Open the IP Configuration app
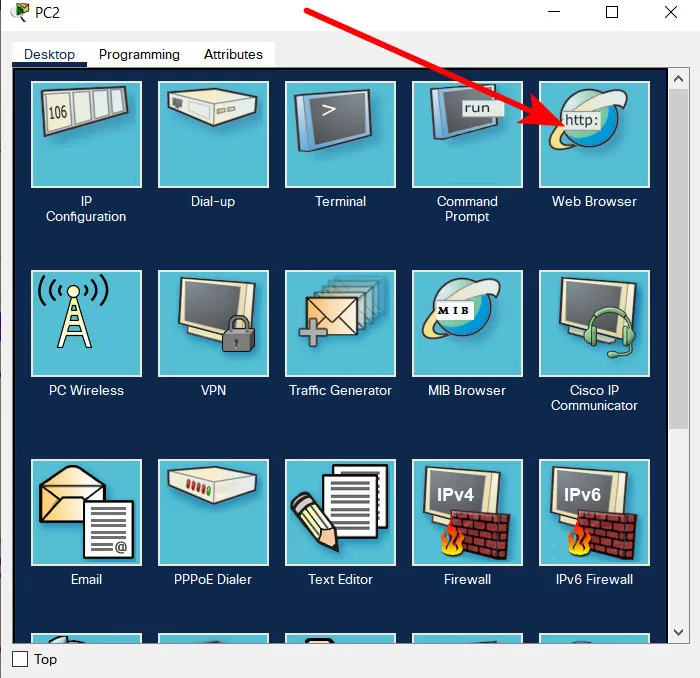700x678 pixels. coord(86,134)
